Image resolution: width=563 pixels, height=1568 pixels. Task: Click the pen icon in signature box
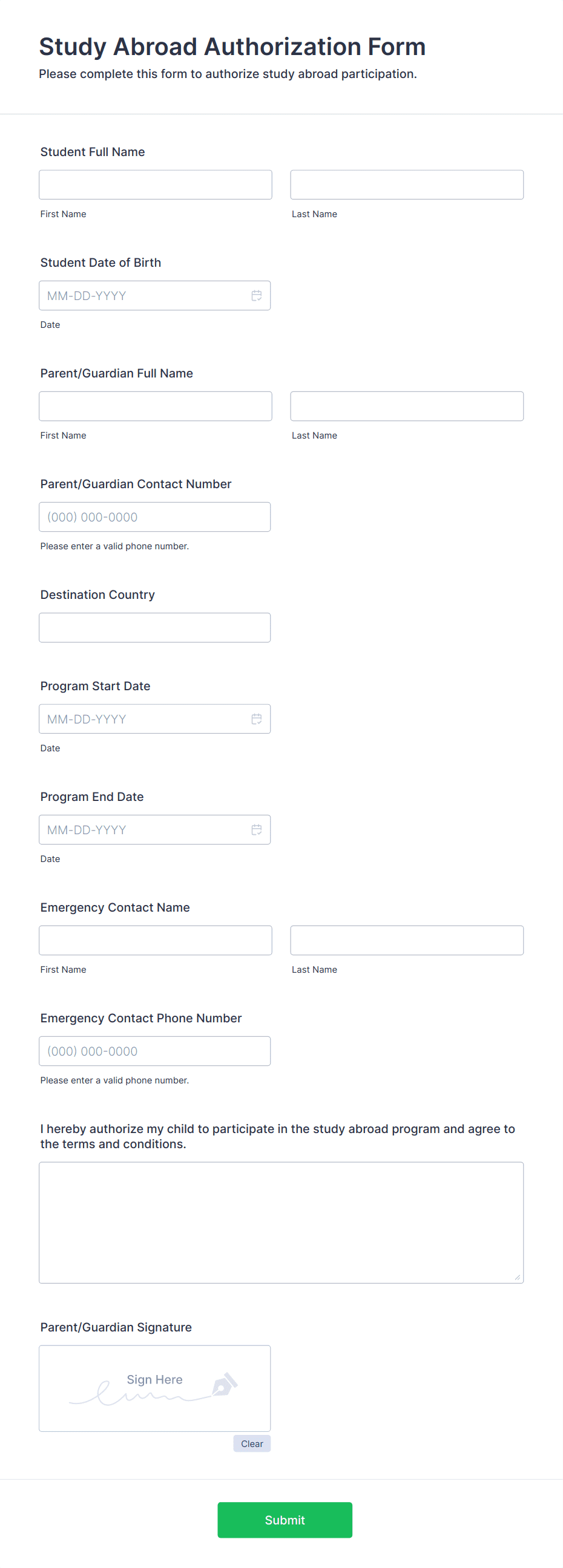pos(223,1384)
